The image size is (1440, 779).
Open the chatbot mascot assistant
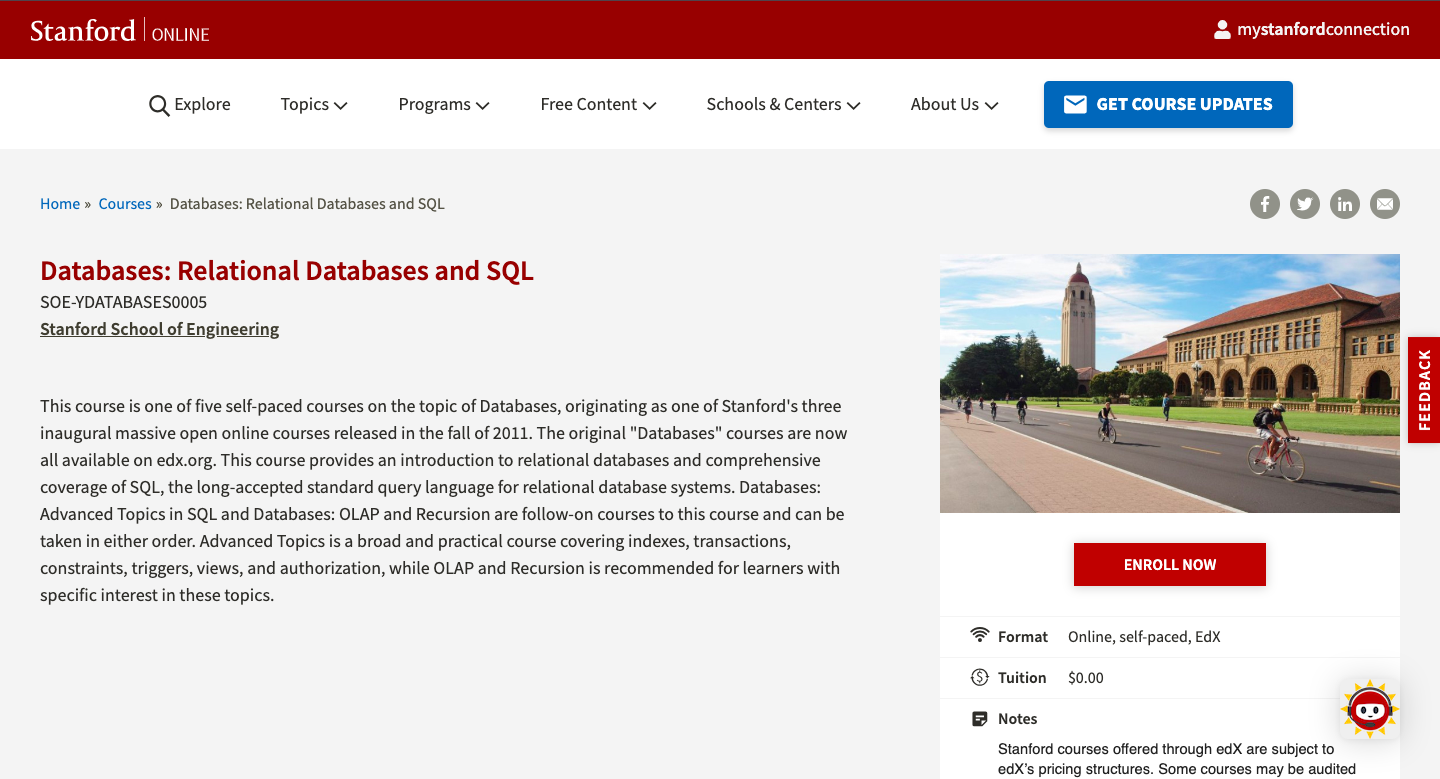point(1369,709)
